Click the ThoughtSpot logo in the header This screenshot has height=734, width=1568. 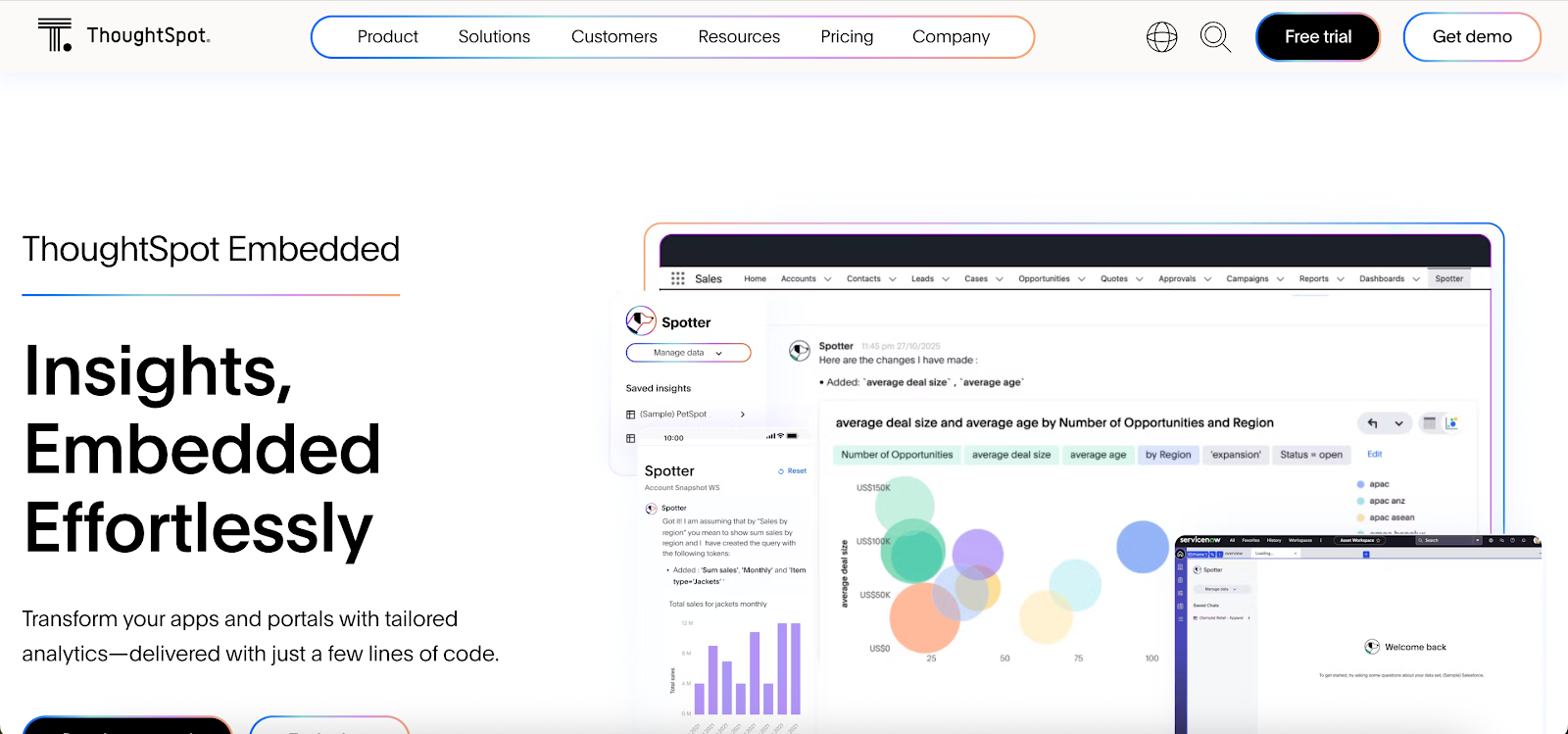[123, 35]
